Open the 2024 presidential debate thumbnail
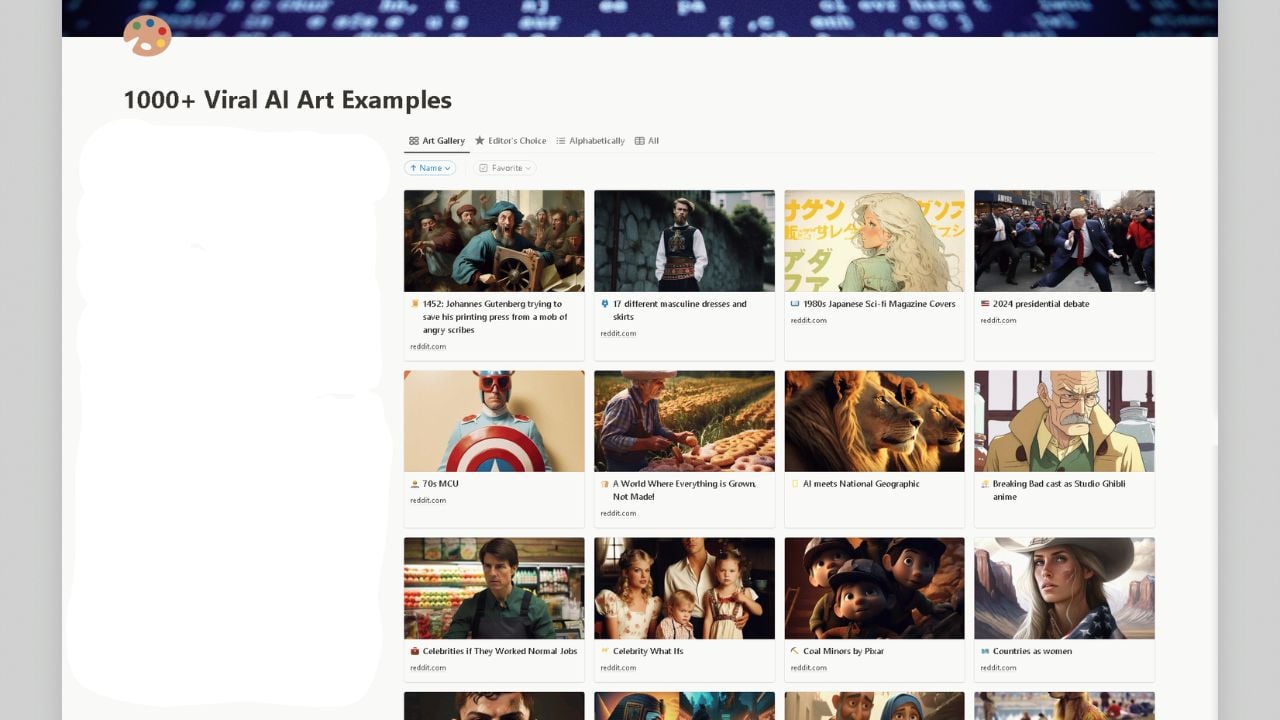Viewport: 1280px width, 720px height. tap(1064, 241)
